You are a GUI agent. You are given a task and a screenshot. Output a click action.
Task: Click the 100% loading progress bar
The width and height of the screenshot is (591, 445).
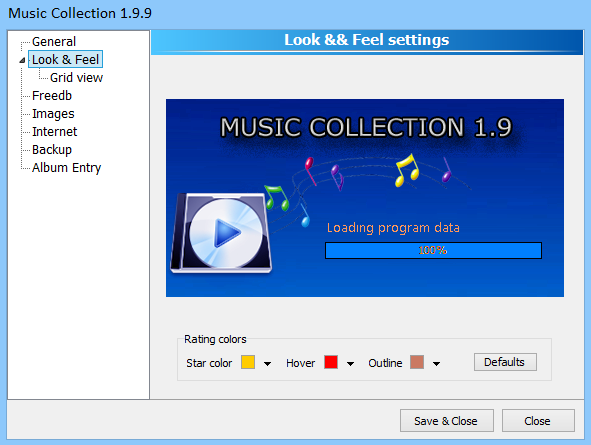(x=433, y=251)
